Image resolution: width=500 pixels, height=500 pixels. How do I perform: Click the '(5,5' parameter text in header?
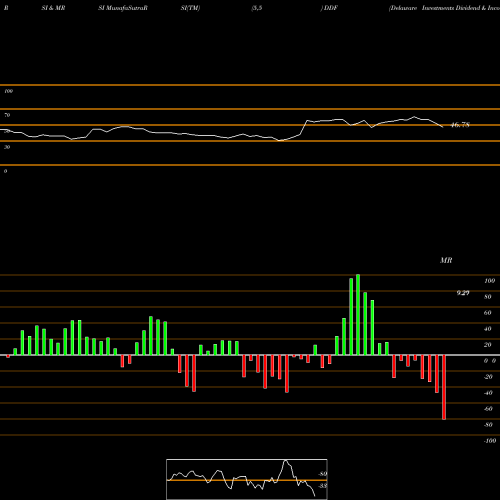[257, 8]
